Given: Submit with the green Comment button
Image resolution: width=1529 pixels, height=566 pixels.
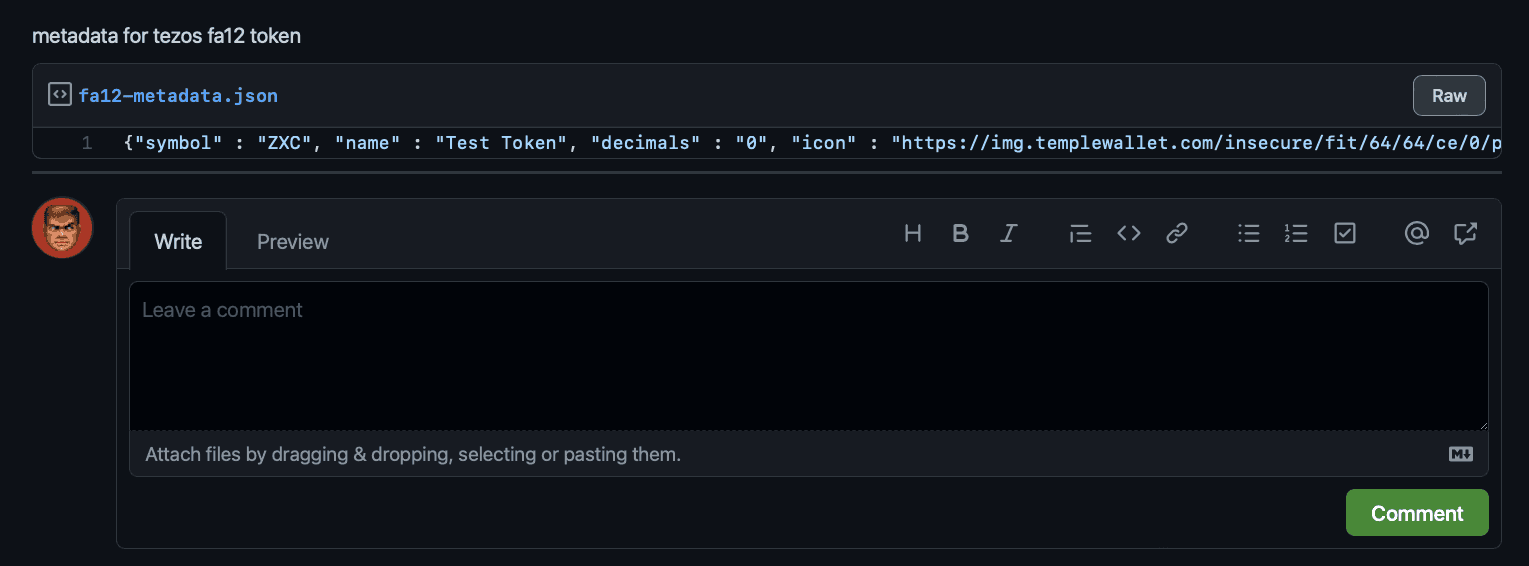Looking at the screenshot, I should (1416, 513).
